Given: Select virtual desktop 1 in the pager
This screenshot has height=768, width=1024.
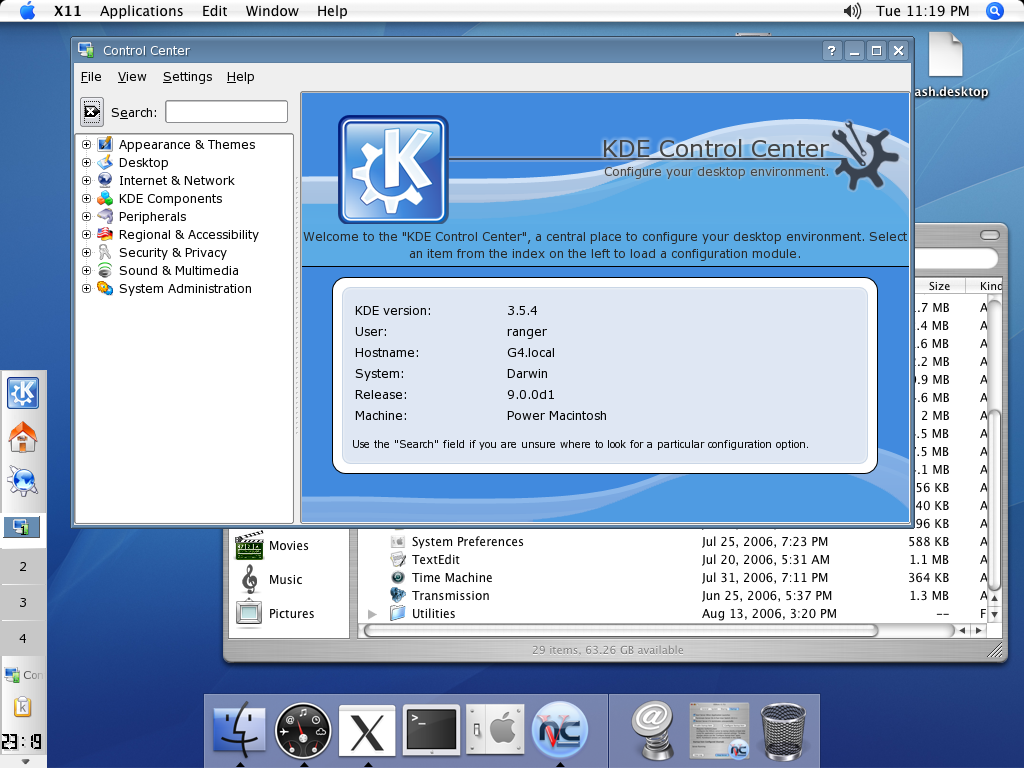Looking at the screenshot, I should (x=22, y=527).
